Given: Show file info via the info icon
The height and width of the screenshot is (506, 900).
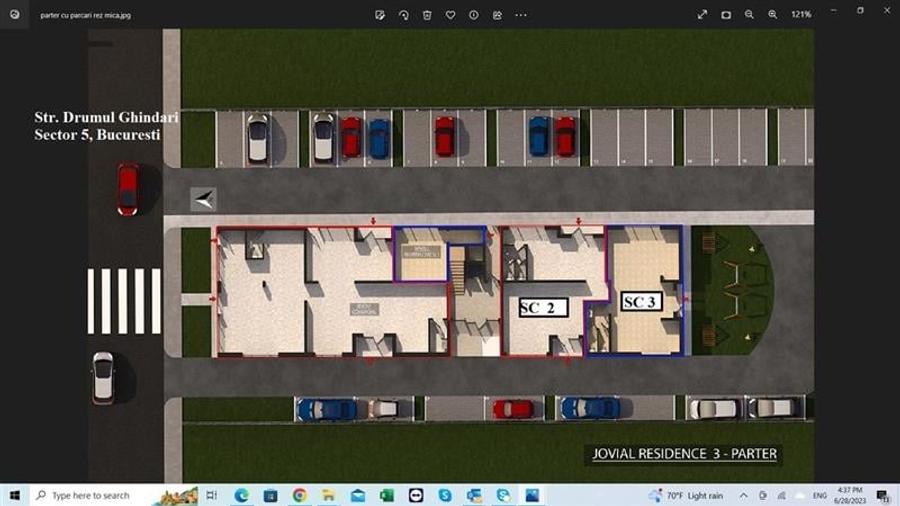Looking at the screenshot, I should click(x=474, y=15).
